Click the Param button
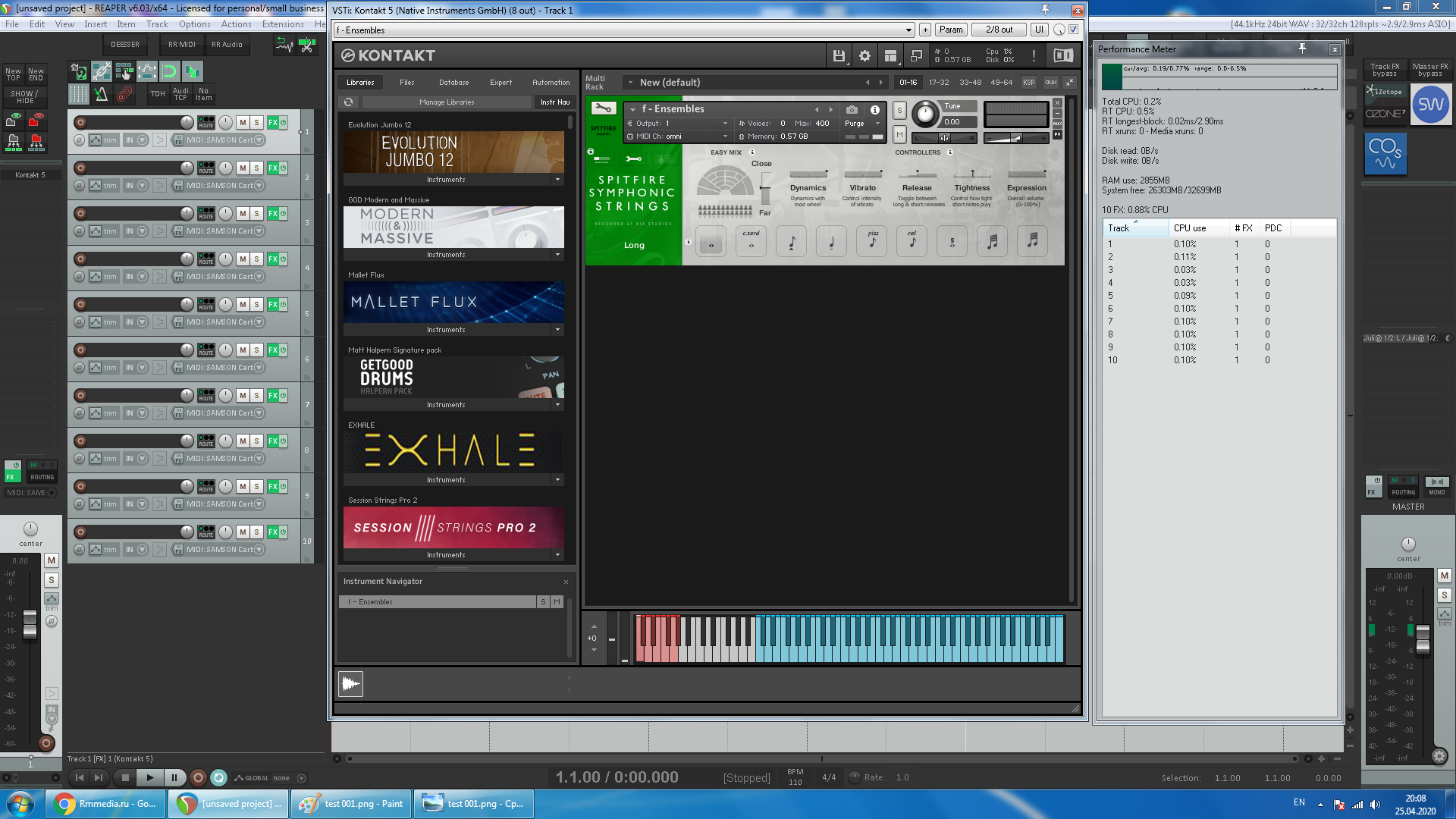1456x819 pixels. 950,30
